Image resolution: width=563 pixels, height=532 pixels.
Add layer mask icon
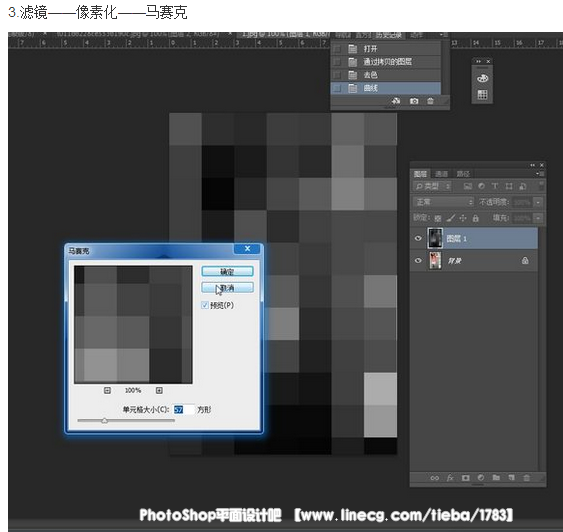(466, 478)
